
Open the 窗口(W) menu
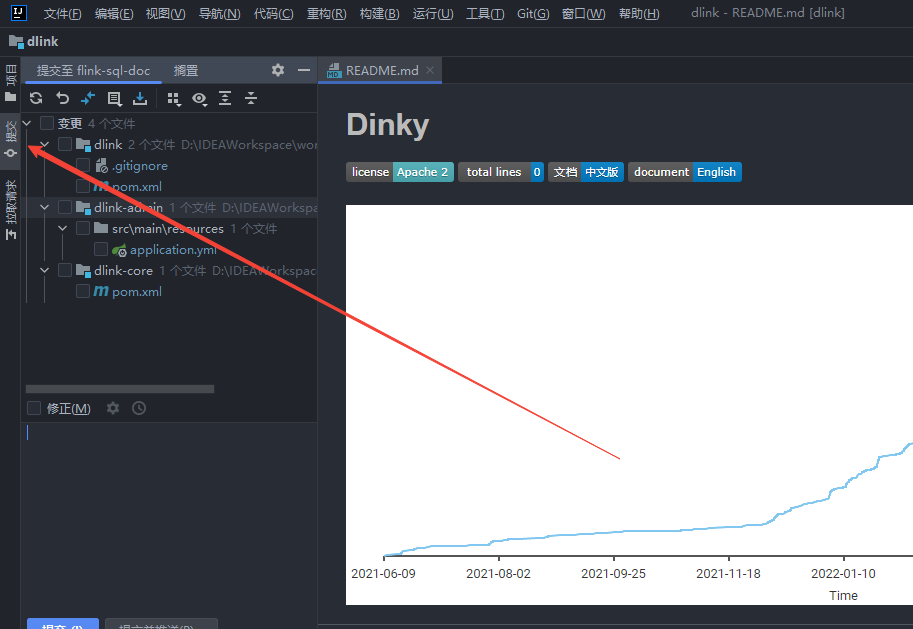[583, 13]
